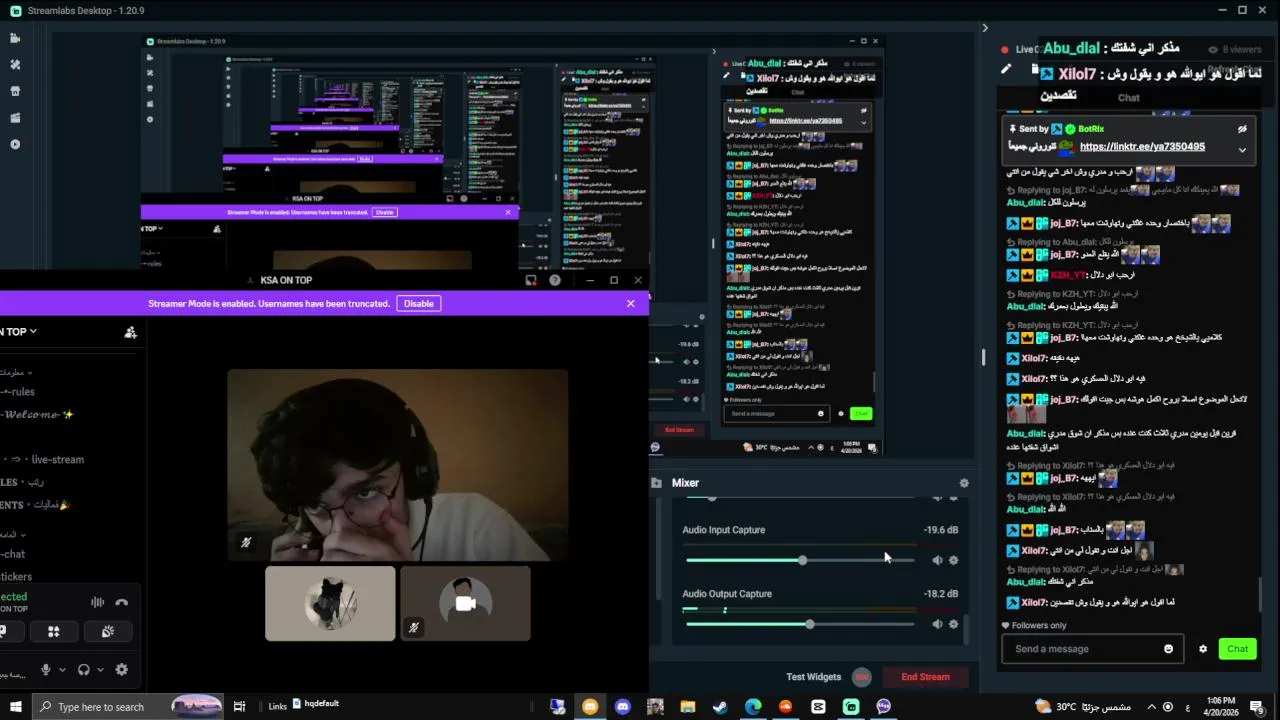This screenshot has height=720, width=1280.
Task: Open Discord from the taskbar
Action: [622, 706]
